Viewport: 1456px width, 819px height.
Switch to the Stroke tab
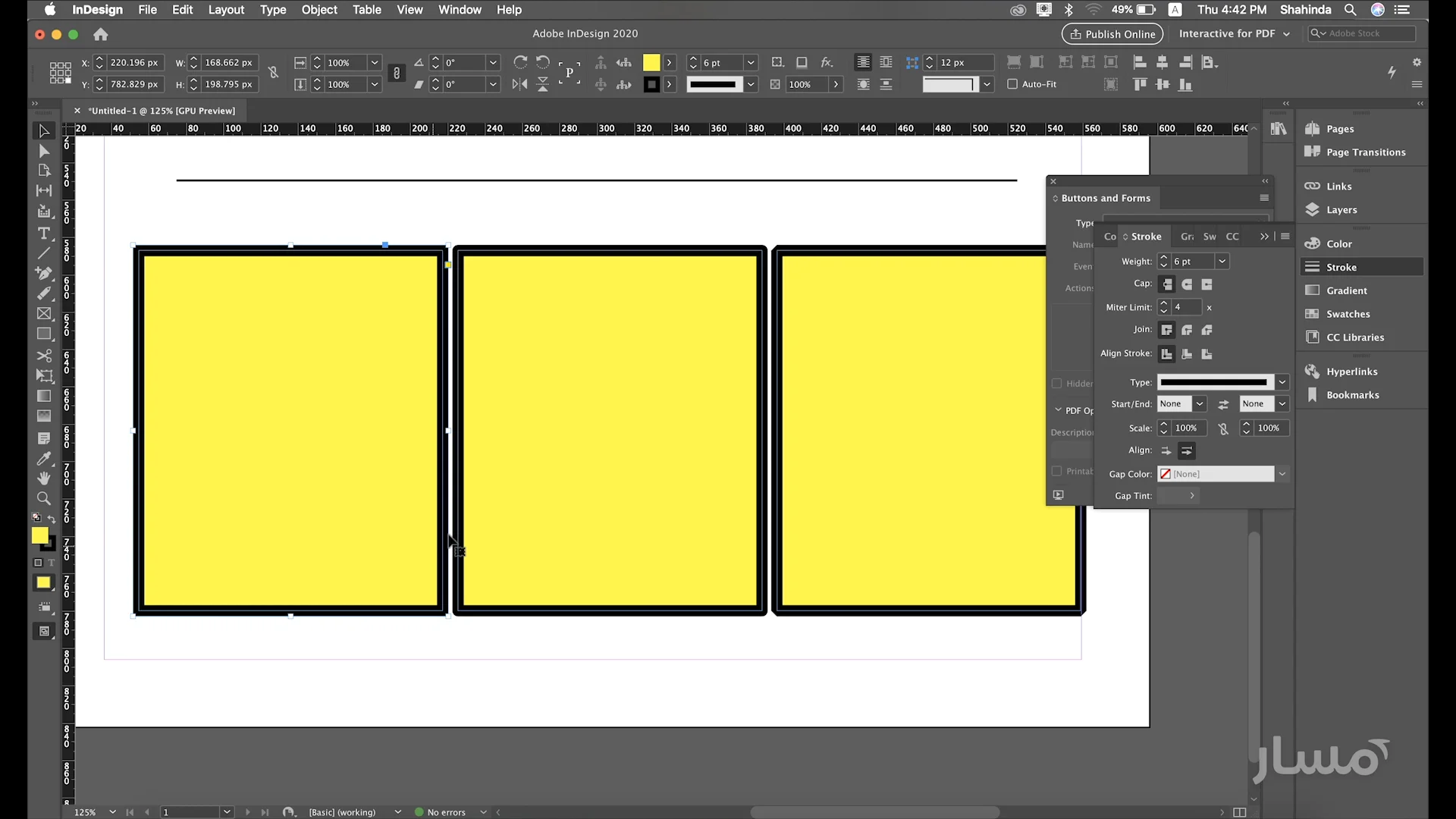click(1145, 236)
